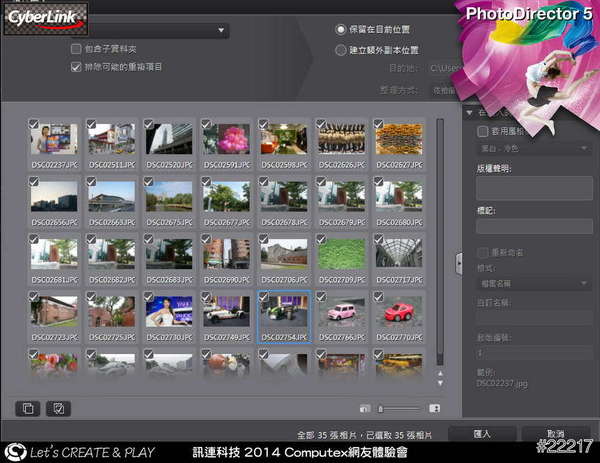This screenshot has height=463, width=600.
Task: Enable the 包含子資料夾 checkbox
Action: [x=76, y=49]
